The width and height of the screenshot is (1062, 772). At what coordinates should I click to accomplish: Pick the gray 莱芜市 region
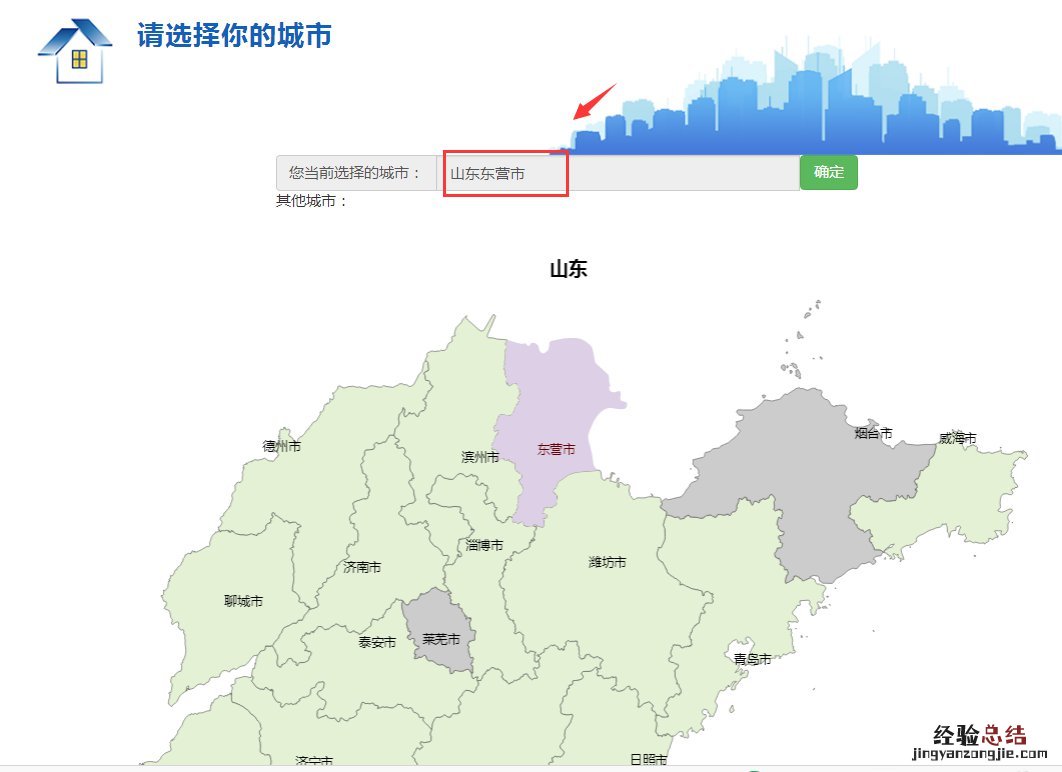click(441, 639)
